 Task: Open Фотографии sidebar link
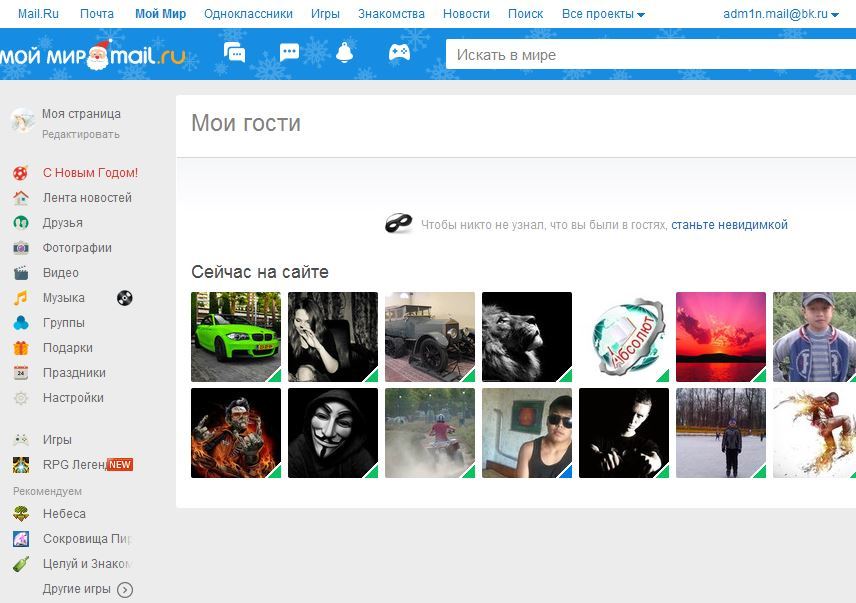pos(77,248)
